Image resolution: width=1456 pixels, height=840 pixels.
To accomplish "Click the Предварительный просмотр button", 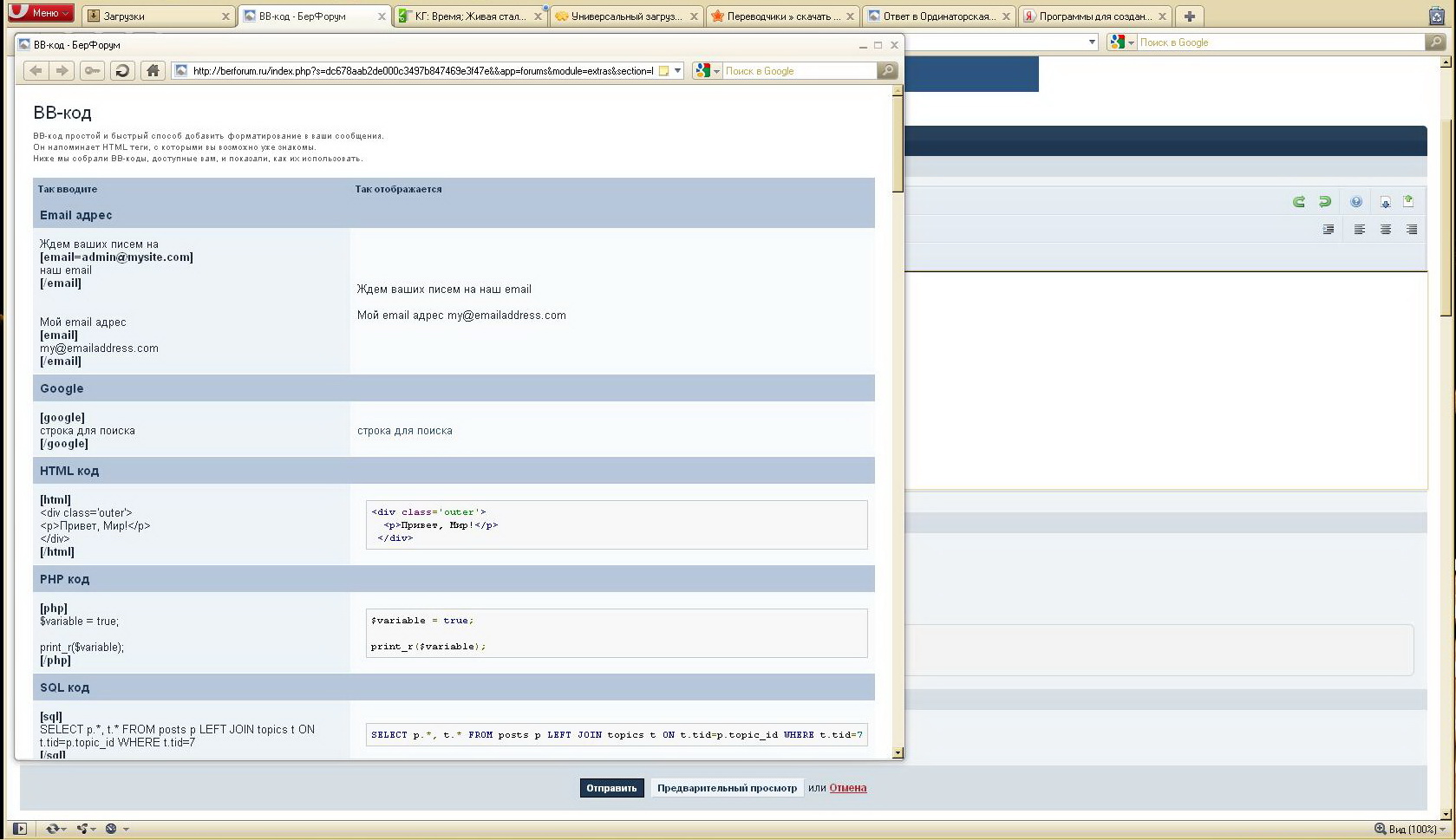I will pyautogui.click(x=727, y=788).
